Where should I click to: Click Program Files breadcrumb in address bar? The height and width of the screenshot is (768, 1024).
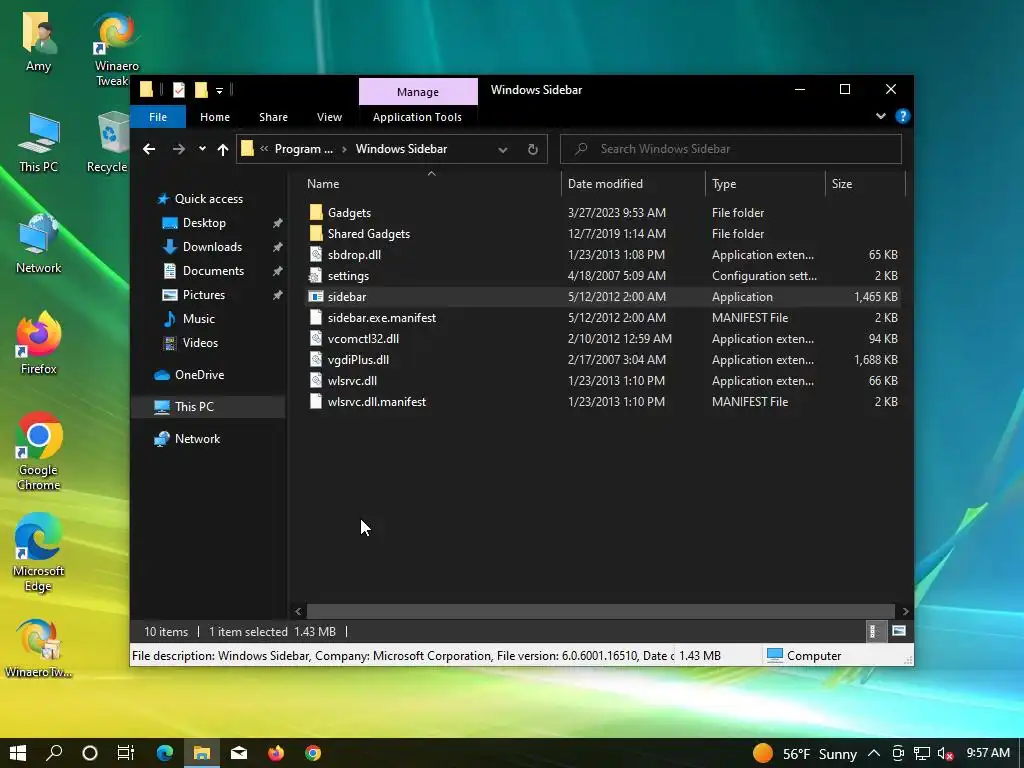point(304,149)
